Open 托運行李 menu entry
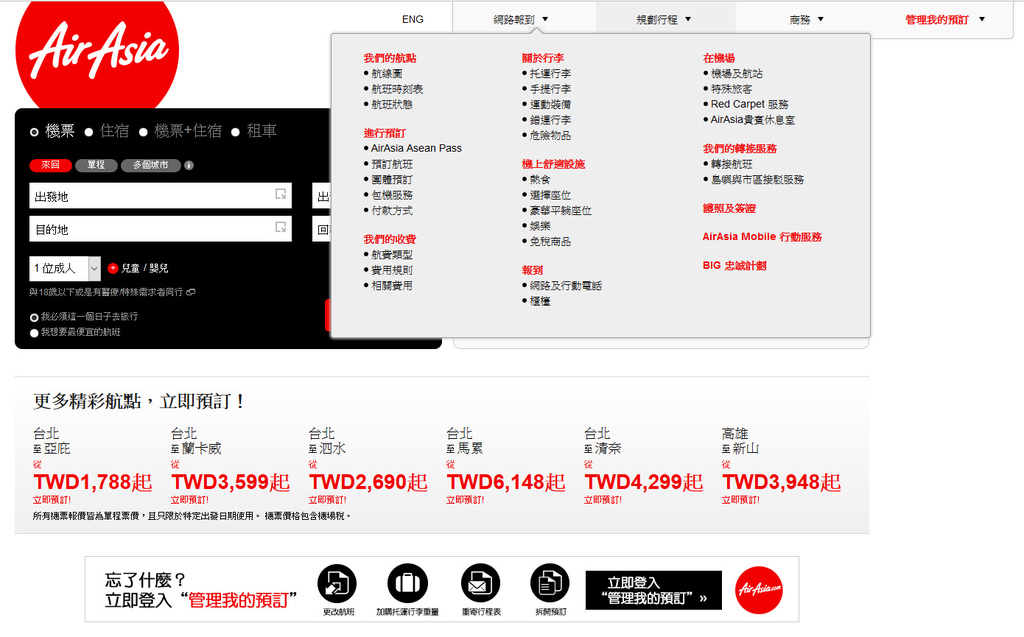Screen dimensions: 1024x637 tap(551, 74)
